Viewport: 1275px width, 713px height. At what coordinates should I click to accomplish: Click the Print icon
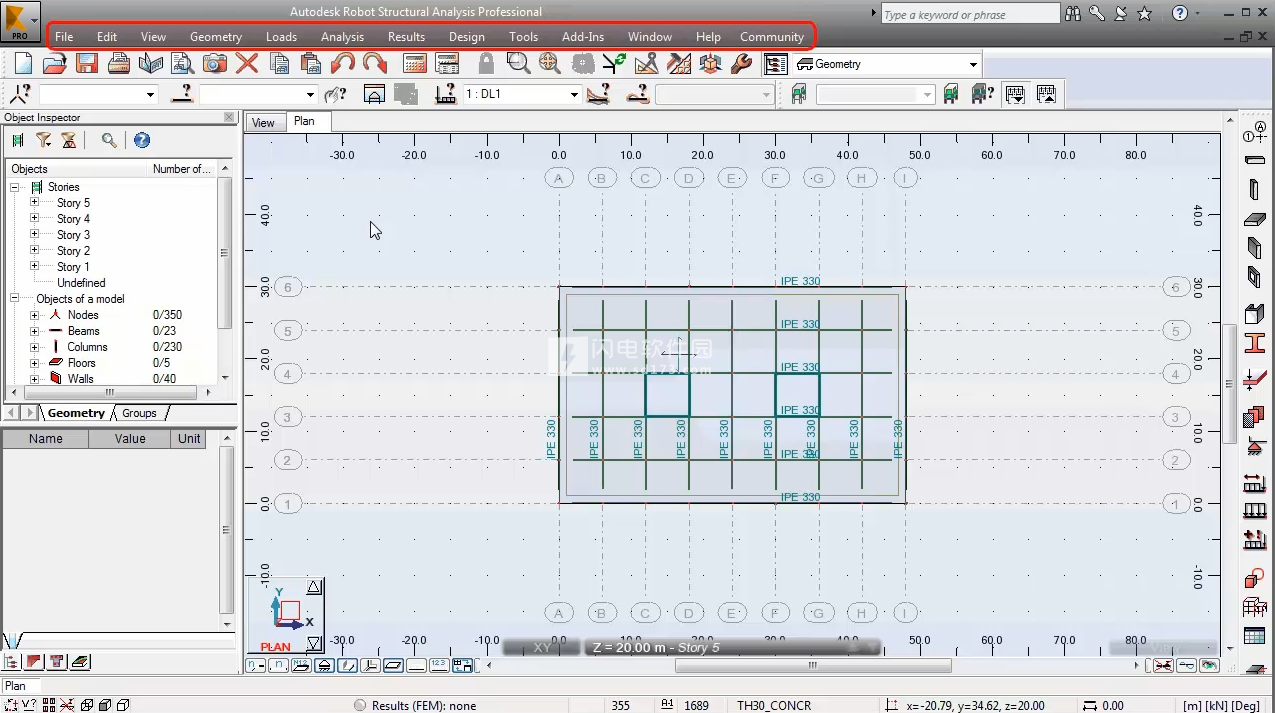(118, 64)
